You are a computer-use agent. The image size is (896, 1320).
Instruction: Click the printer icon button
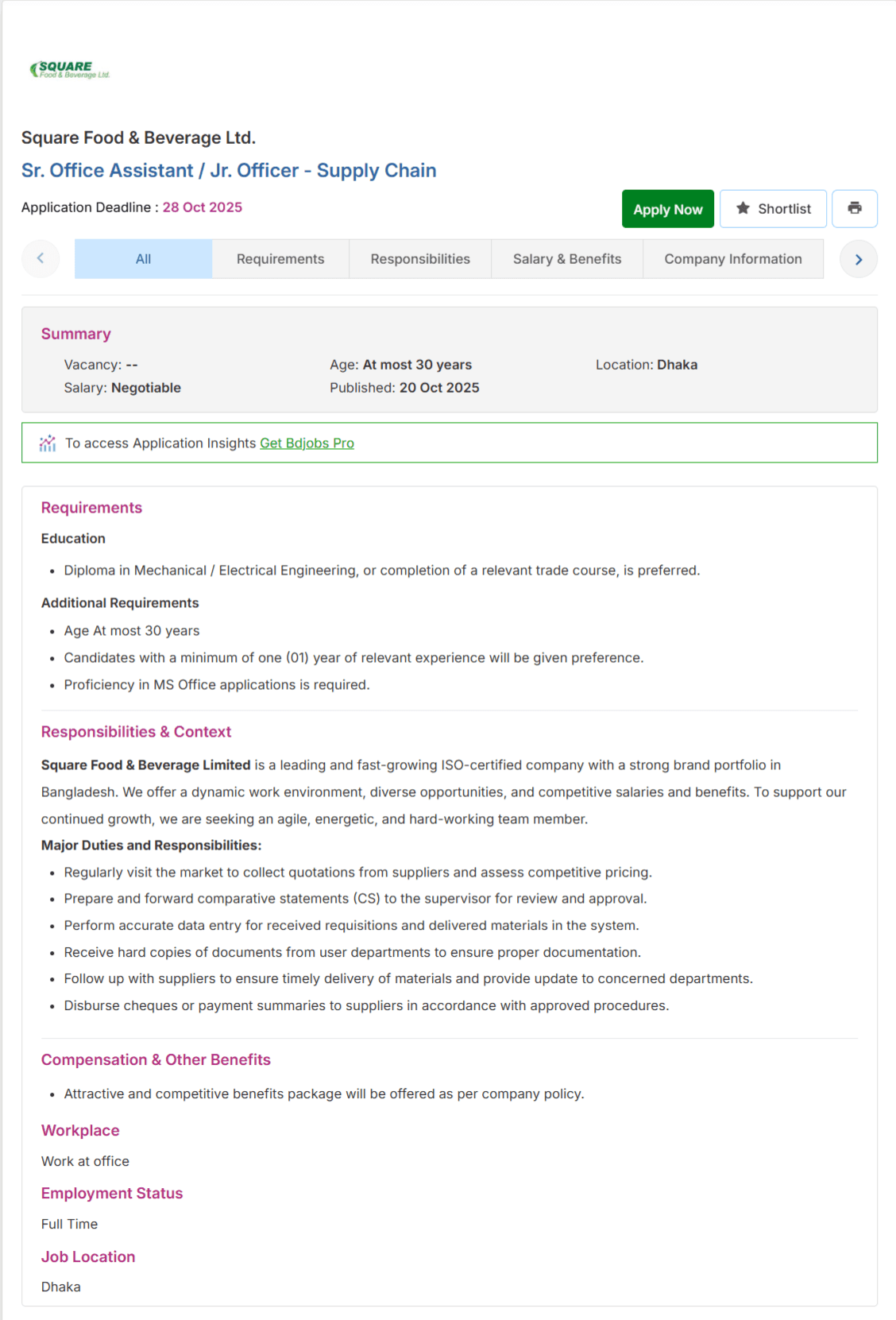point(855,208)
